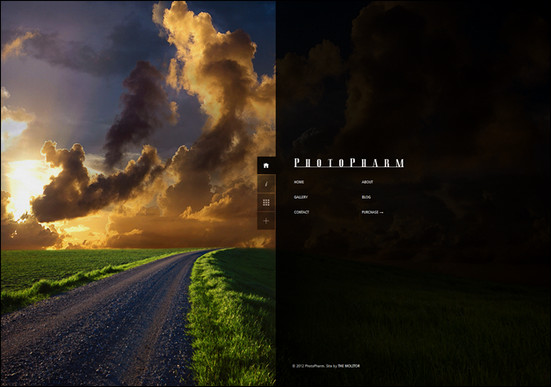
Task: Open THE MOLITOR link in the footer
Action: [349, 366]
